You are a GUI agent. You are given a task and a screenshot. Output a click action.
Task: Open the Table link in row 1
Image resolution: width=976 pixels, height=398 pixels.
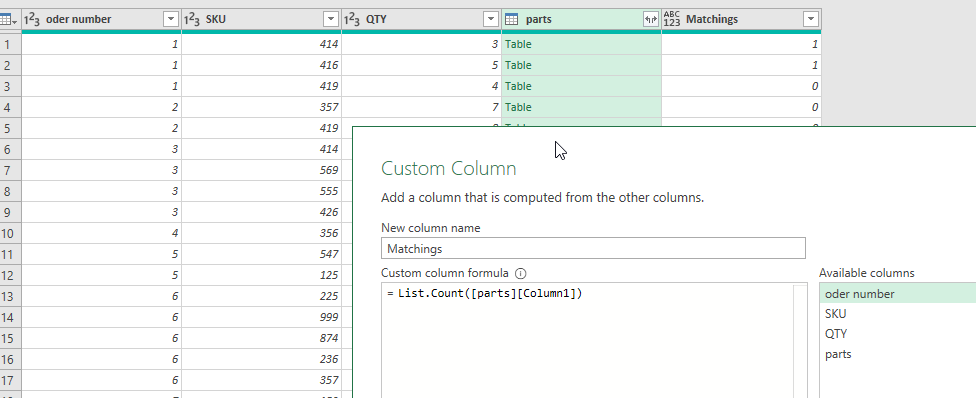(x=518, y=44)
